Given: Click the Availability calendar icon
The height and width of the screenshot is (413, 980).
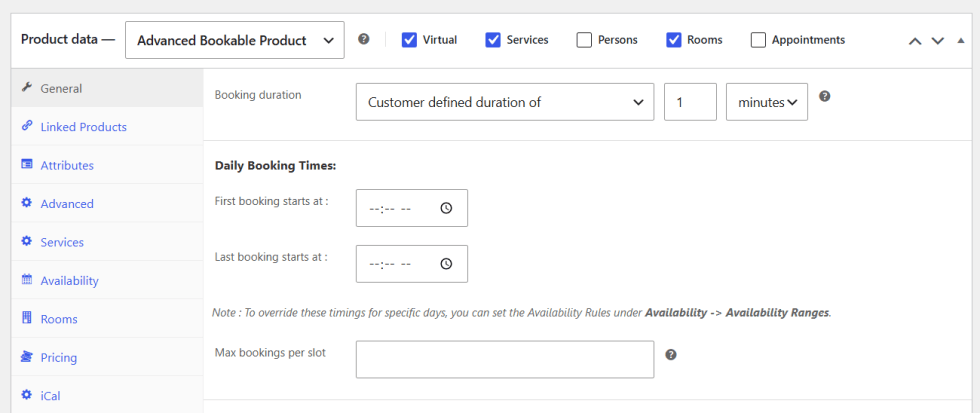Looking at the screenshot, I should (26, 280).
